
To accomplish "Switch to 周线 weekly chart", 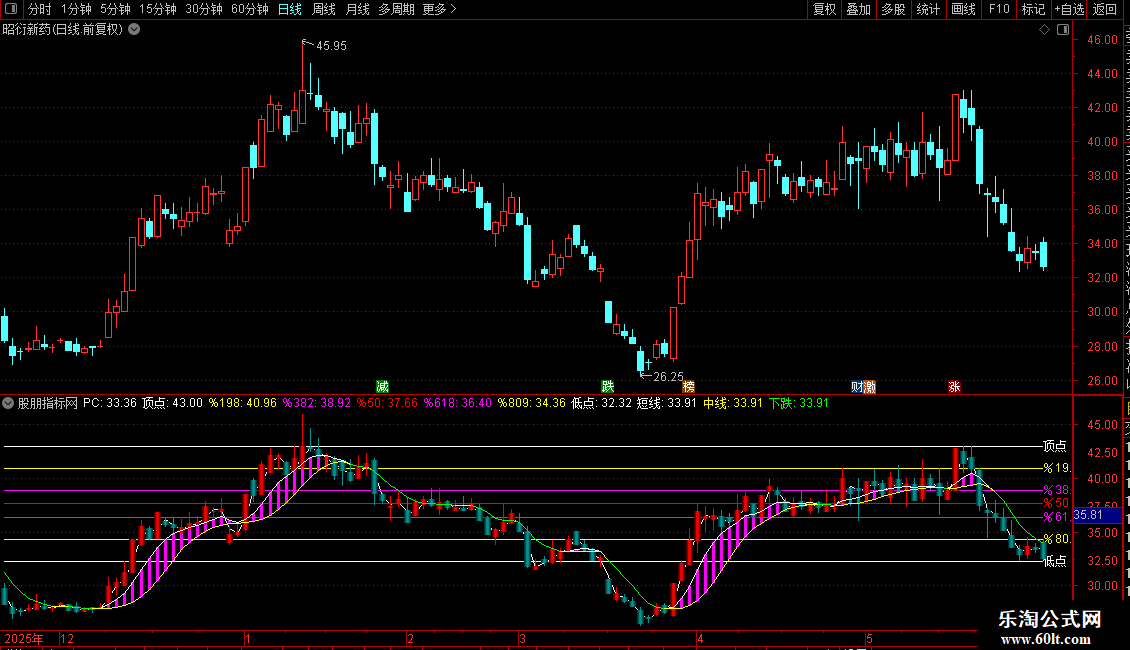I will (324, 9).
